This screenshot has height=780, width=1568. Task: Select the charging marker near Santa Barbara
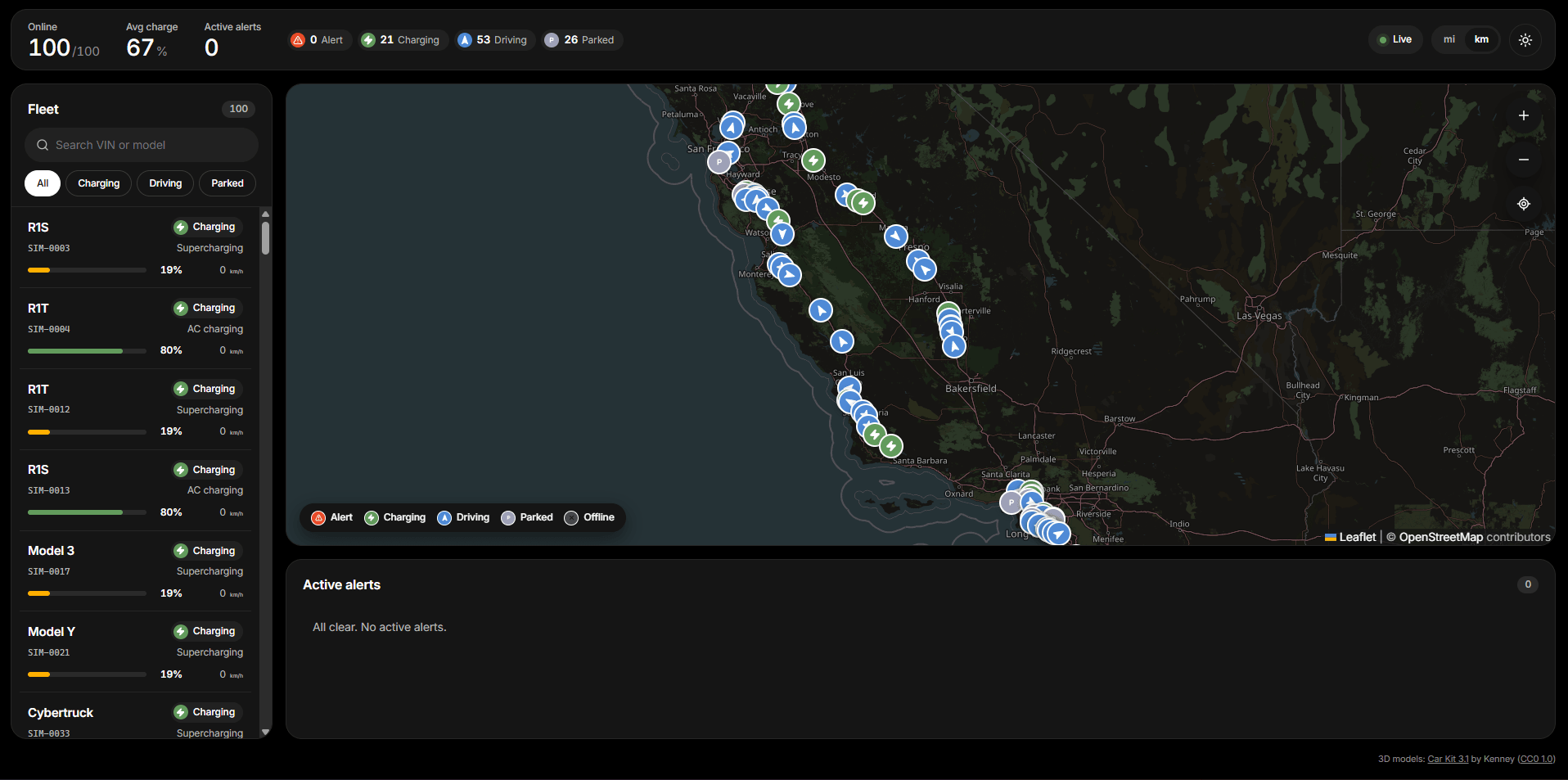pyautogui.click(x=891, y=446)
